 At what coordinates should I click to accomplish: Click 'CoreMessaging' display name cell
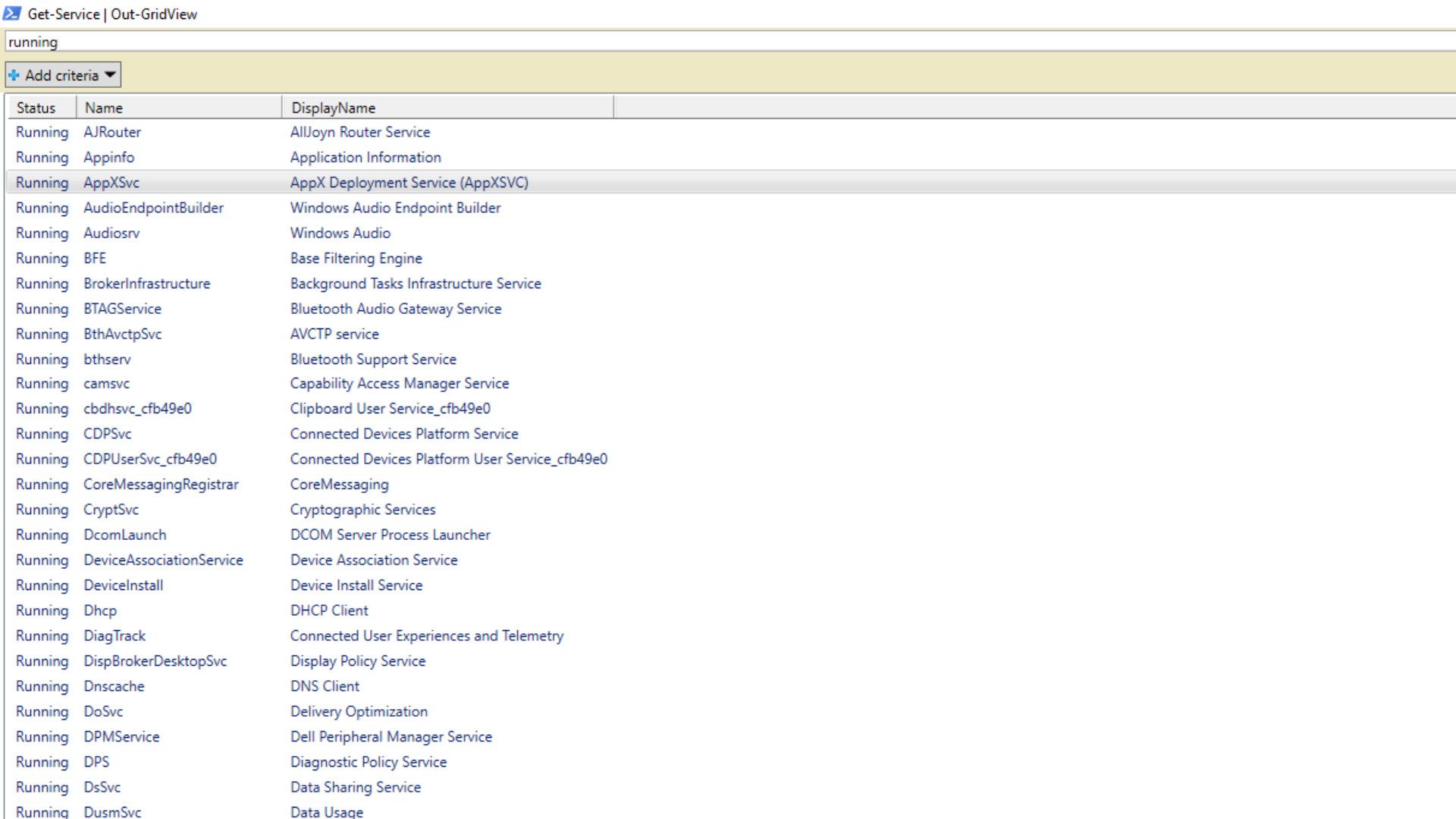[340, 485]
